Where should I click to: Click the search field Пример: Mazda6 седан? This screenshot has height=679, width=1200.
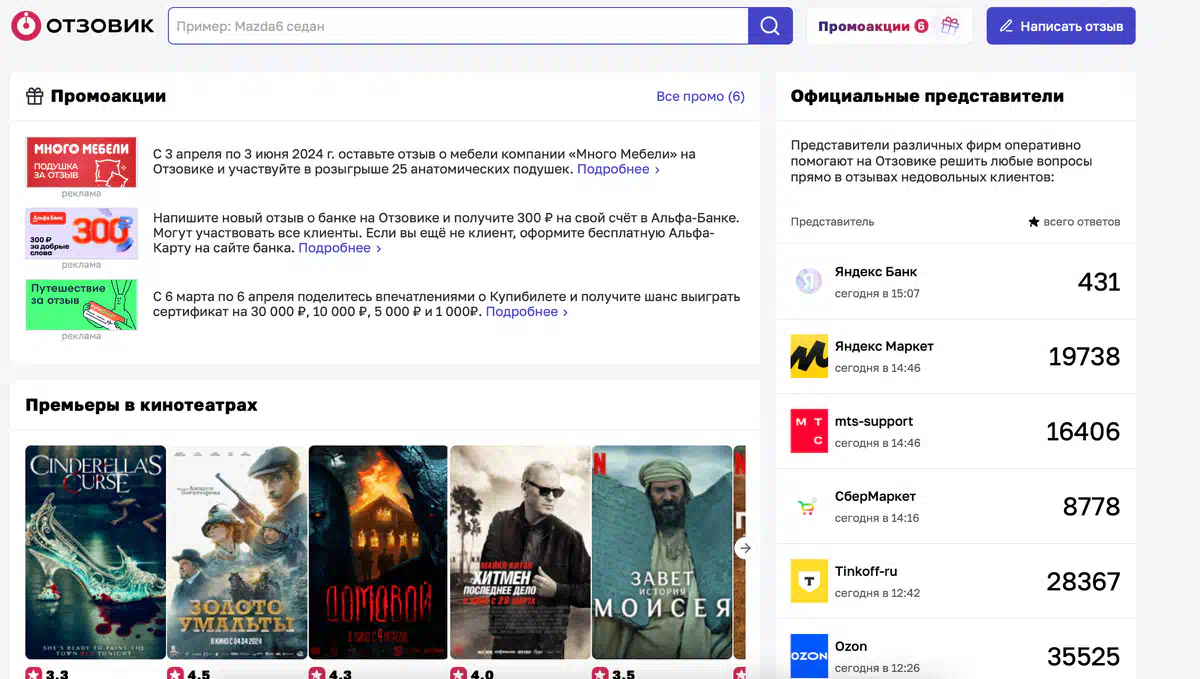458,26
